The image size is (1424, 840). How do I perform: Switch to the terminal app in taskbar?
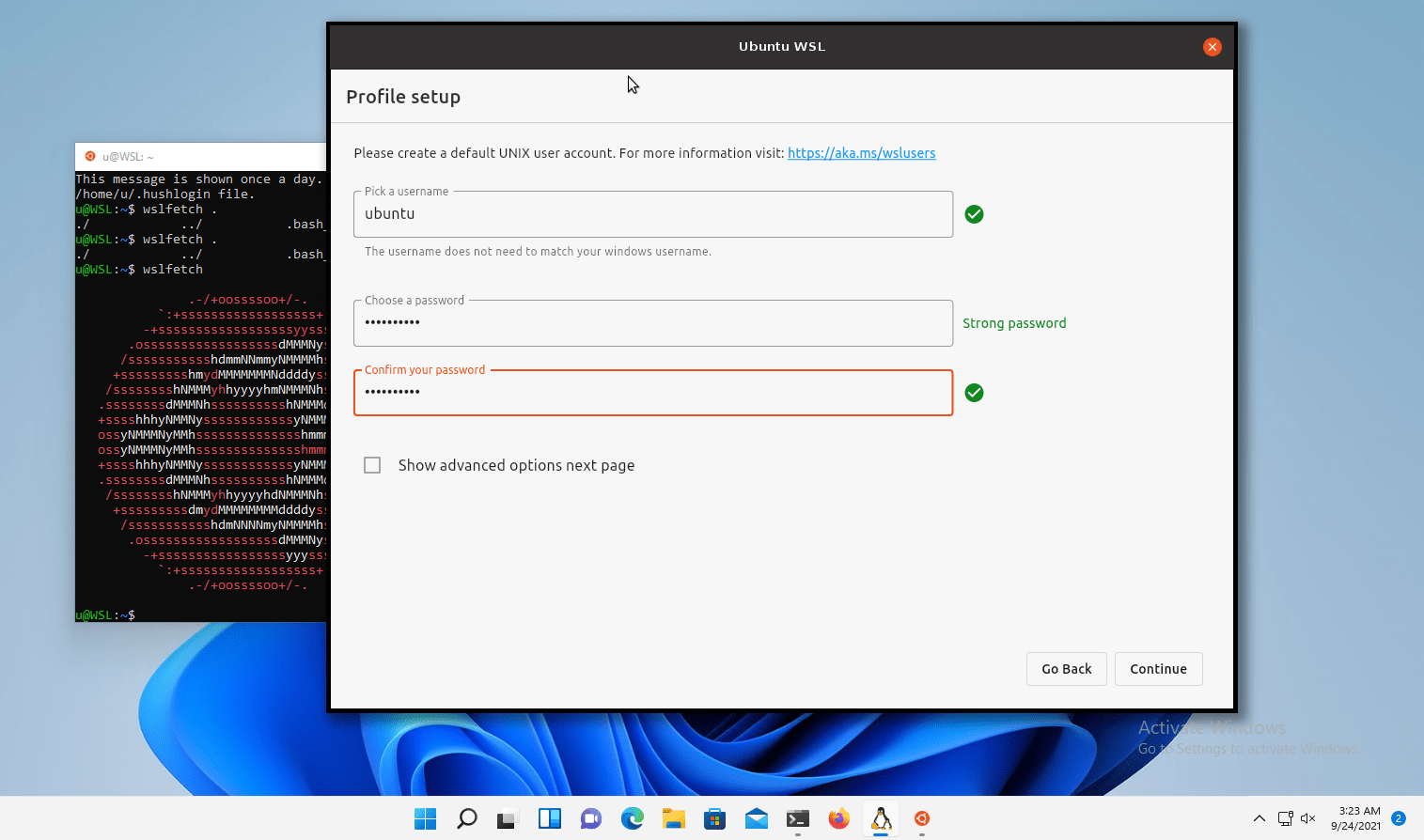pos(797,818)
